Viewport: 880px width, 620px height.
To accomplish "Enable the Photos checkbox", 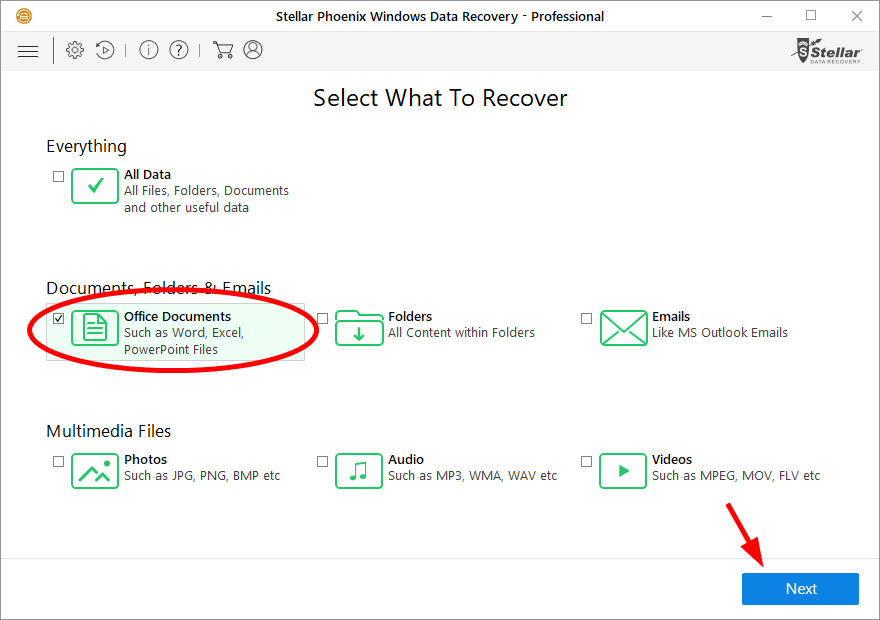I will coord(58,461).
